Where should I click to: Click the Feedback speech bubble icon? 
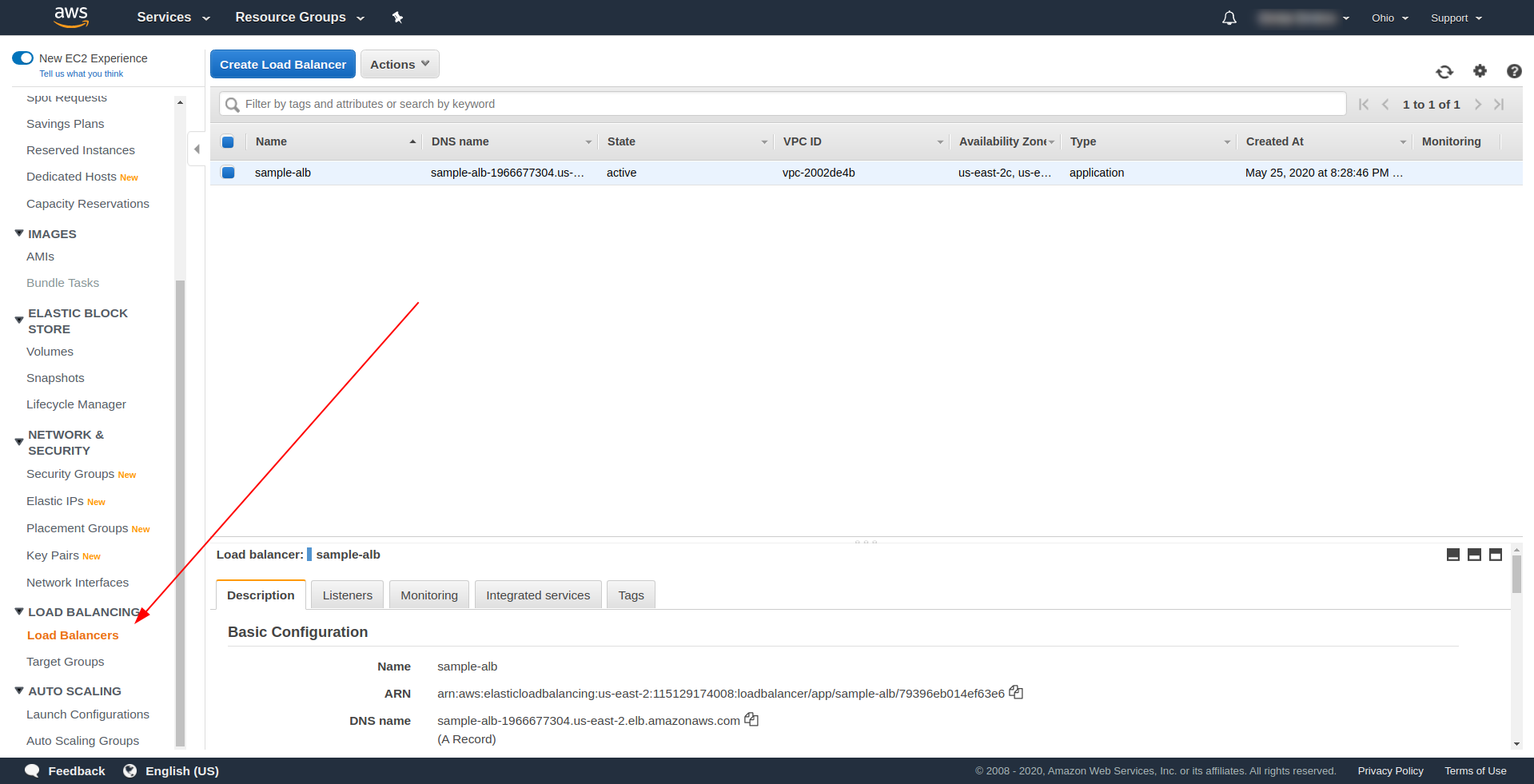click(32, 770)
